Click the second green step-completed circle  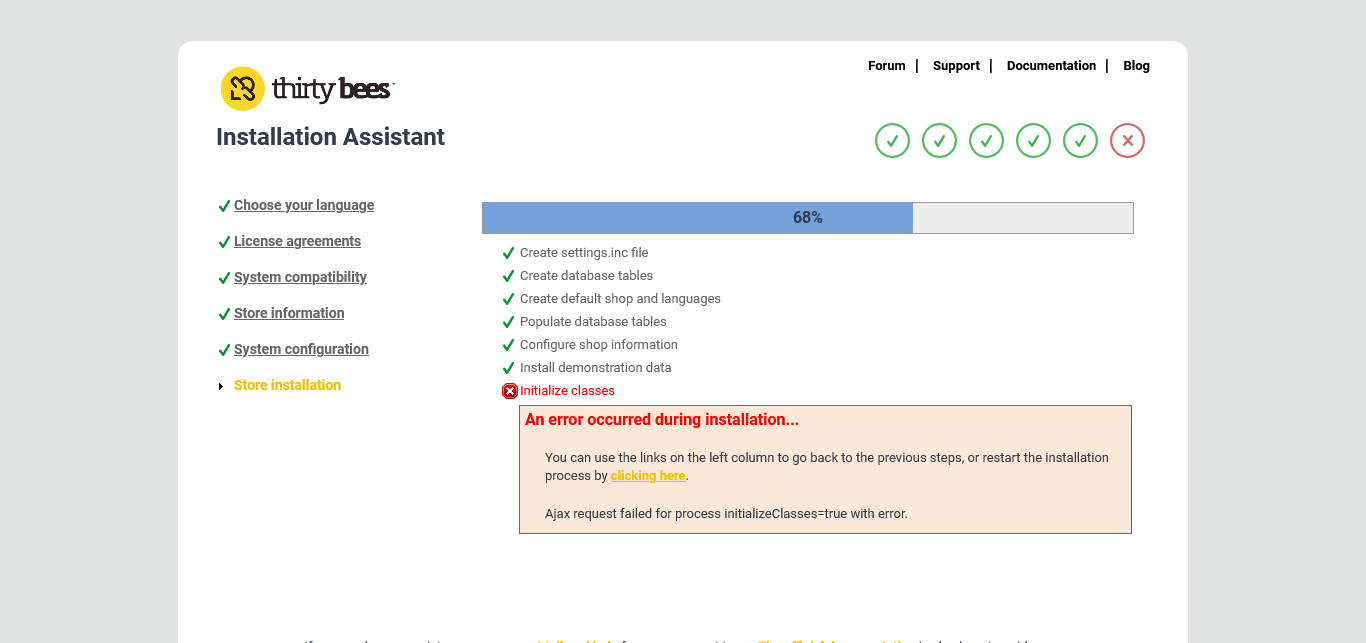[x=939, y=141]
